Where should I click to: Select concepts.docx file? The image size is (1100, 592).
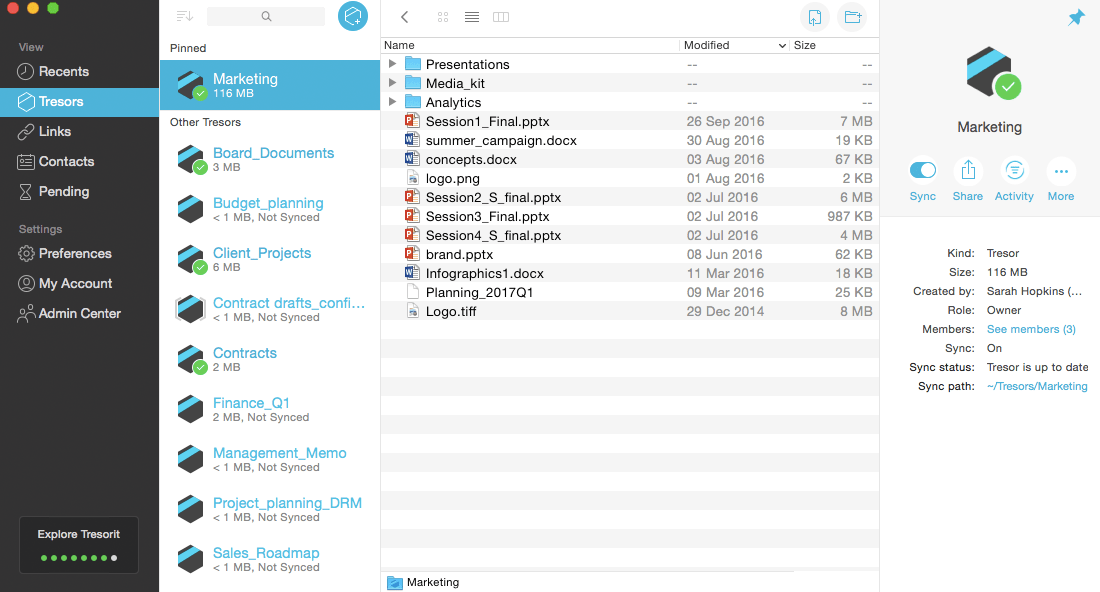[x=629, y=159]
